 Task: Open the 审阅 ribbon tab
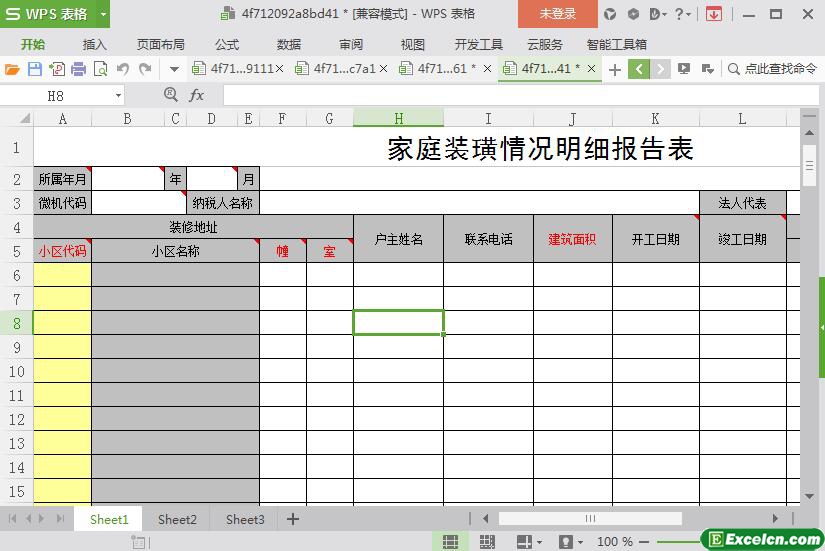click(x=351, y=45)
